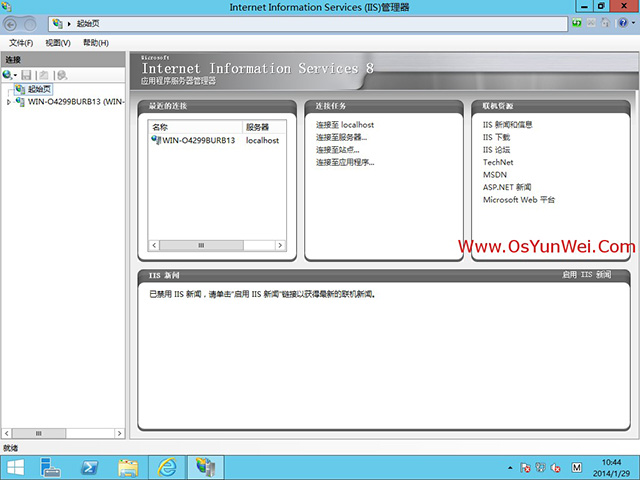This screenshot has height=480, width=640.
Task: Select the 起始页 tree item
Action: tap(40, 89)
